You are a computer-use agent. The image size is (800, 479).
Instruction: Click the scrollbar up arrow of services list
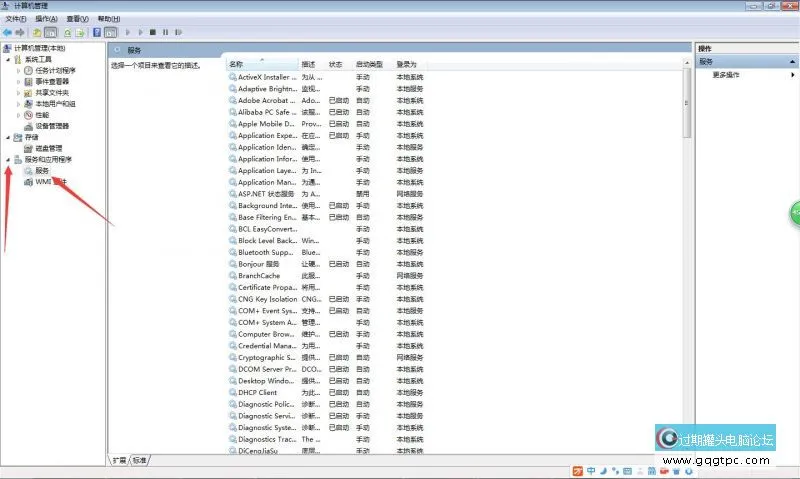click(x=687, y=63)
